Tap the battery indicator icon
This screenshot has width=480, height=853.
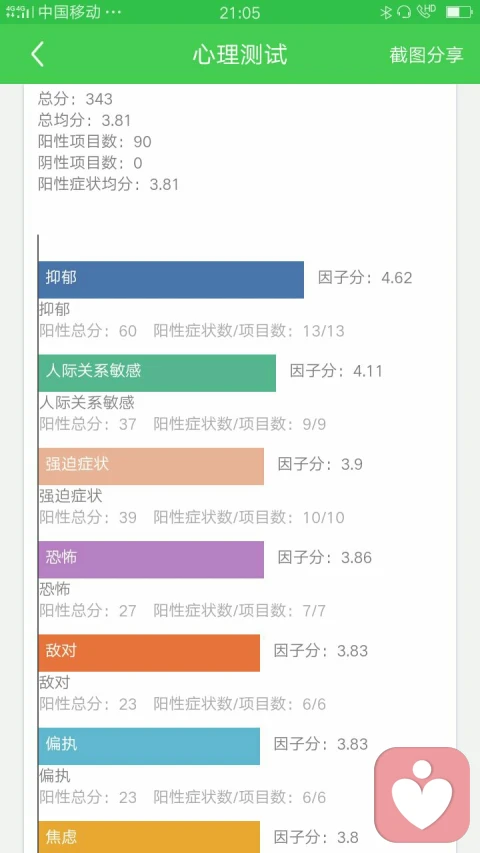[458, 12]
